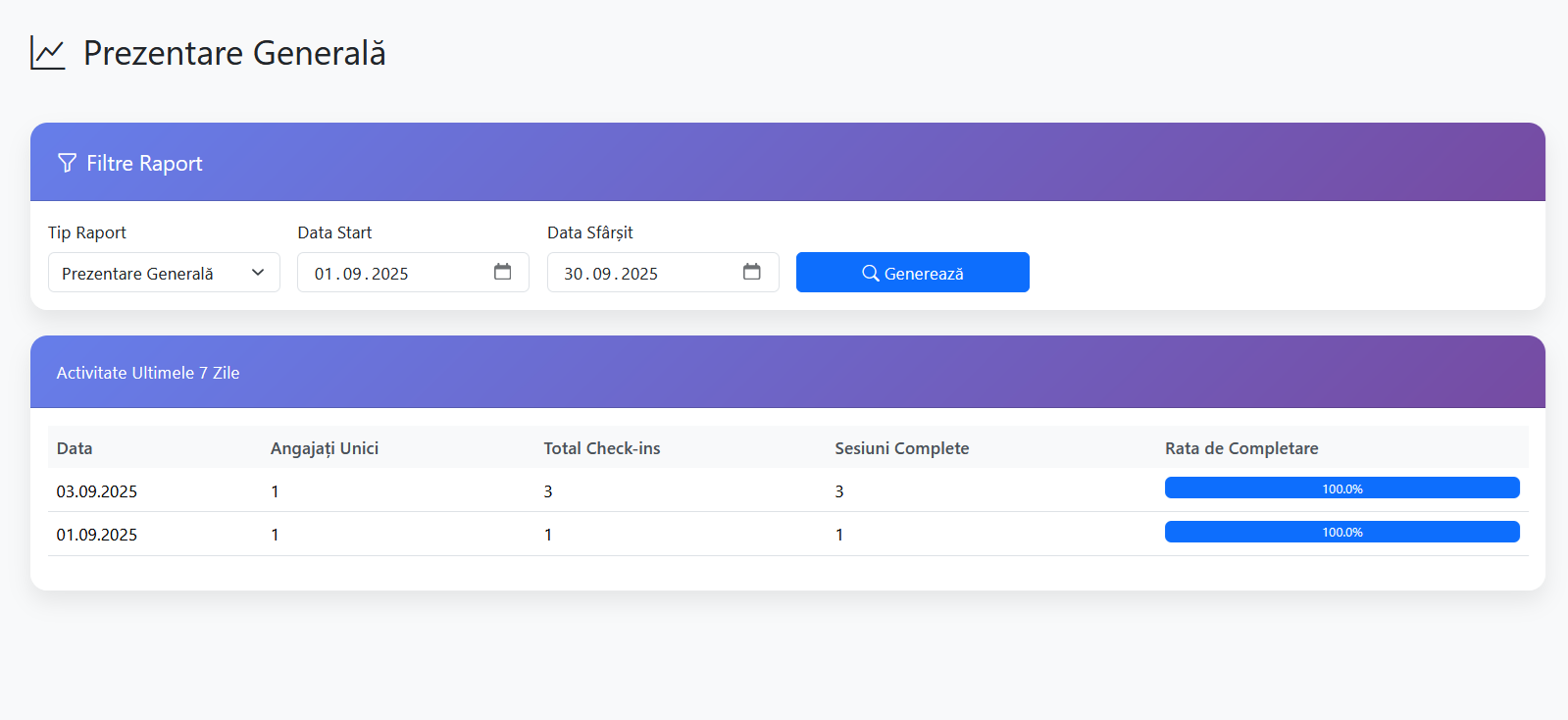This screenshot has height=720, width=1568.
Task: Click the funnel icon in Filtre Raport
Action: (x=67, y=163)
